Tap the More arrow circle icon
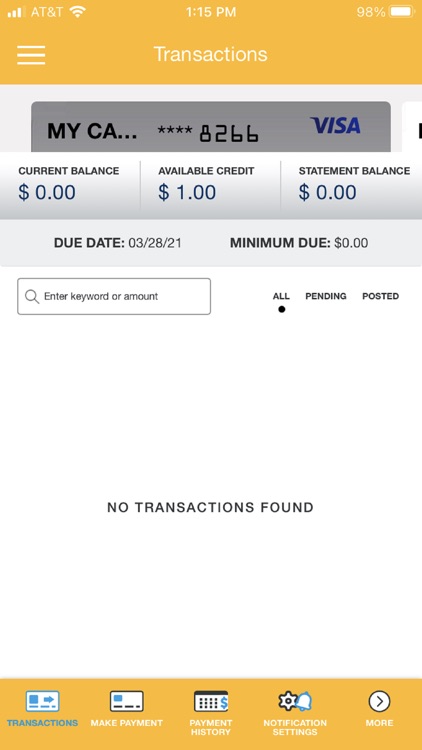This screenshot has width=422, height=750. (379, 702)
